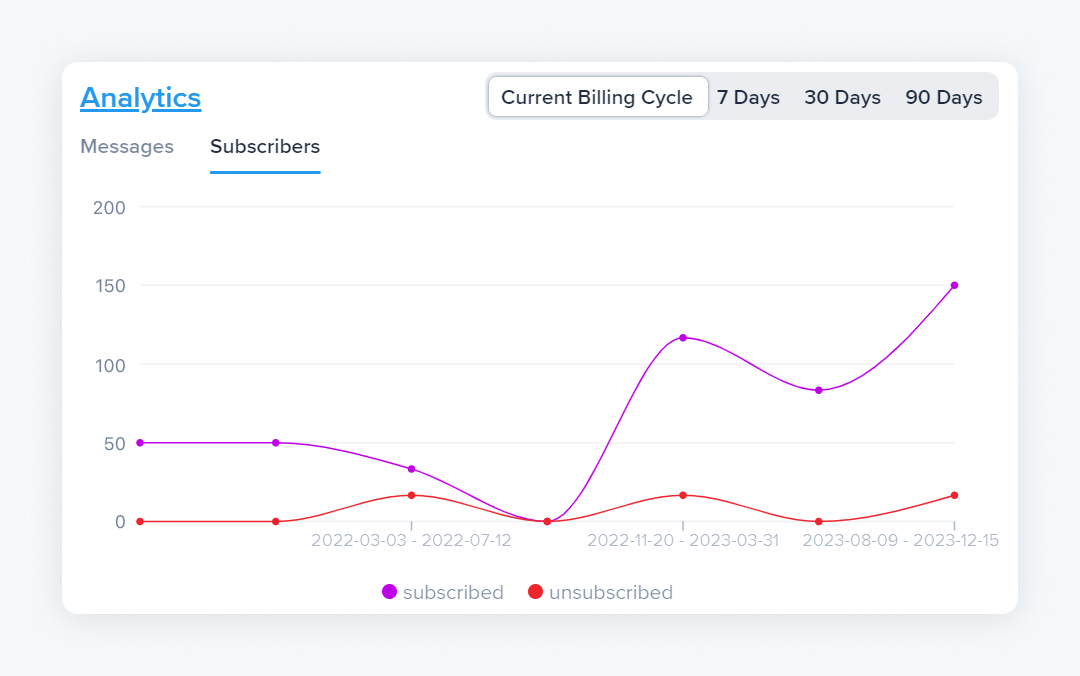This screenshot has width=1080, height=676.
Task: Select the 90 Days time range
Action: coord(943,97)
